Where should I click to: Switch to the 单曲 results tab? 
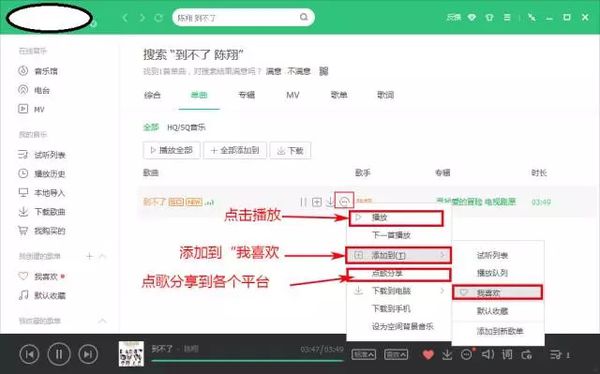pyautogui.click(x=199, y=95)
